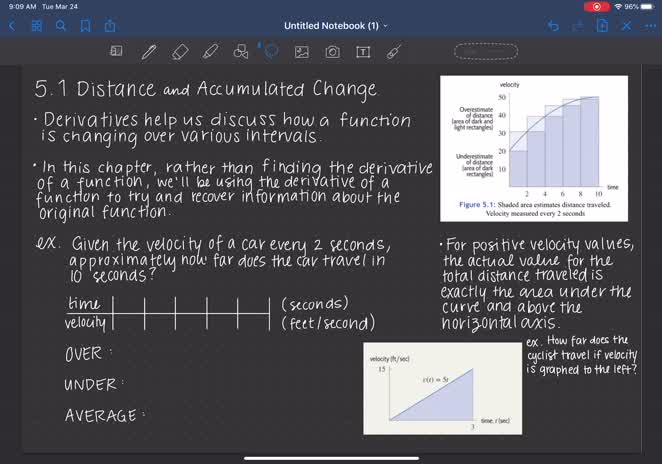Open the share and export menu
This screenshot has height=464, width=662.
pyautogui.click(x=109, y=25)
